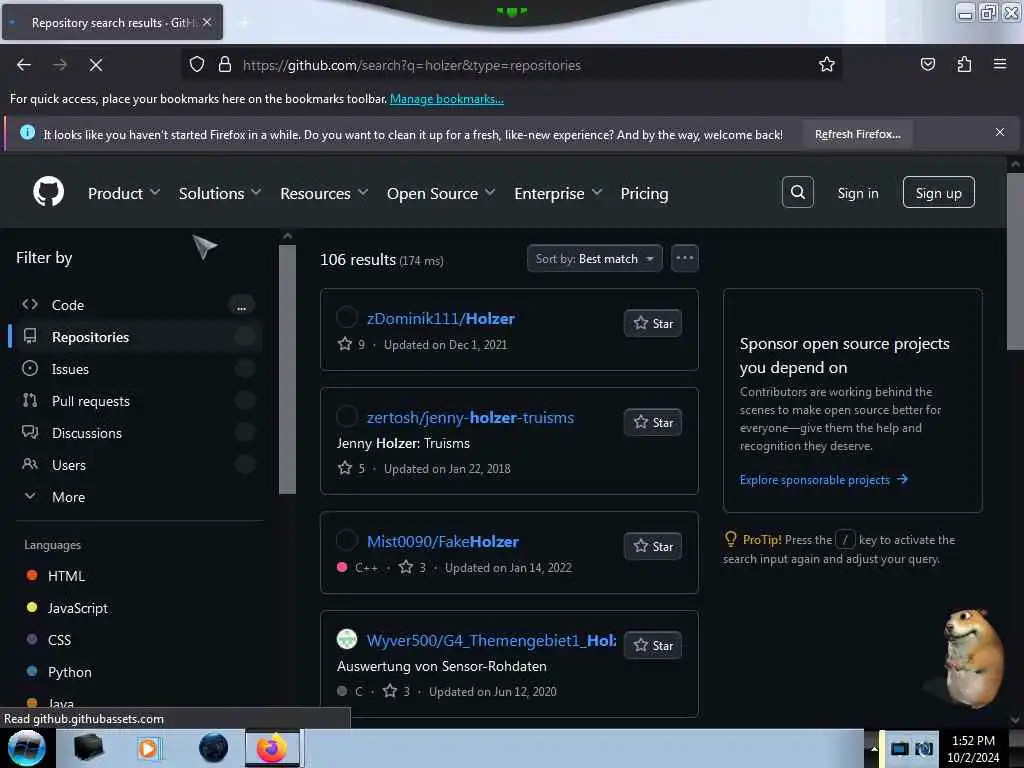Viewport: 1024px width, 768px height.
Task: Close the Repository search results tab
Action: pyautogui.click(x=206, y=22)
